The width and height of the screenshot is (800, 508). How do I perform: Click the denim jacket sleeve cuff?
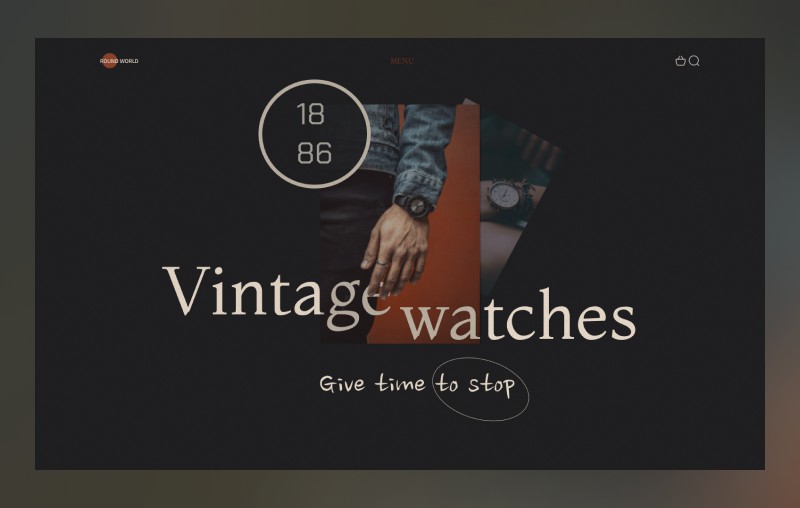point(418,186)
